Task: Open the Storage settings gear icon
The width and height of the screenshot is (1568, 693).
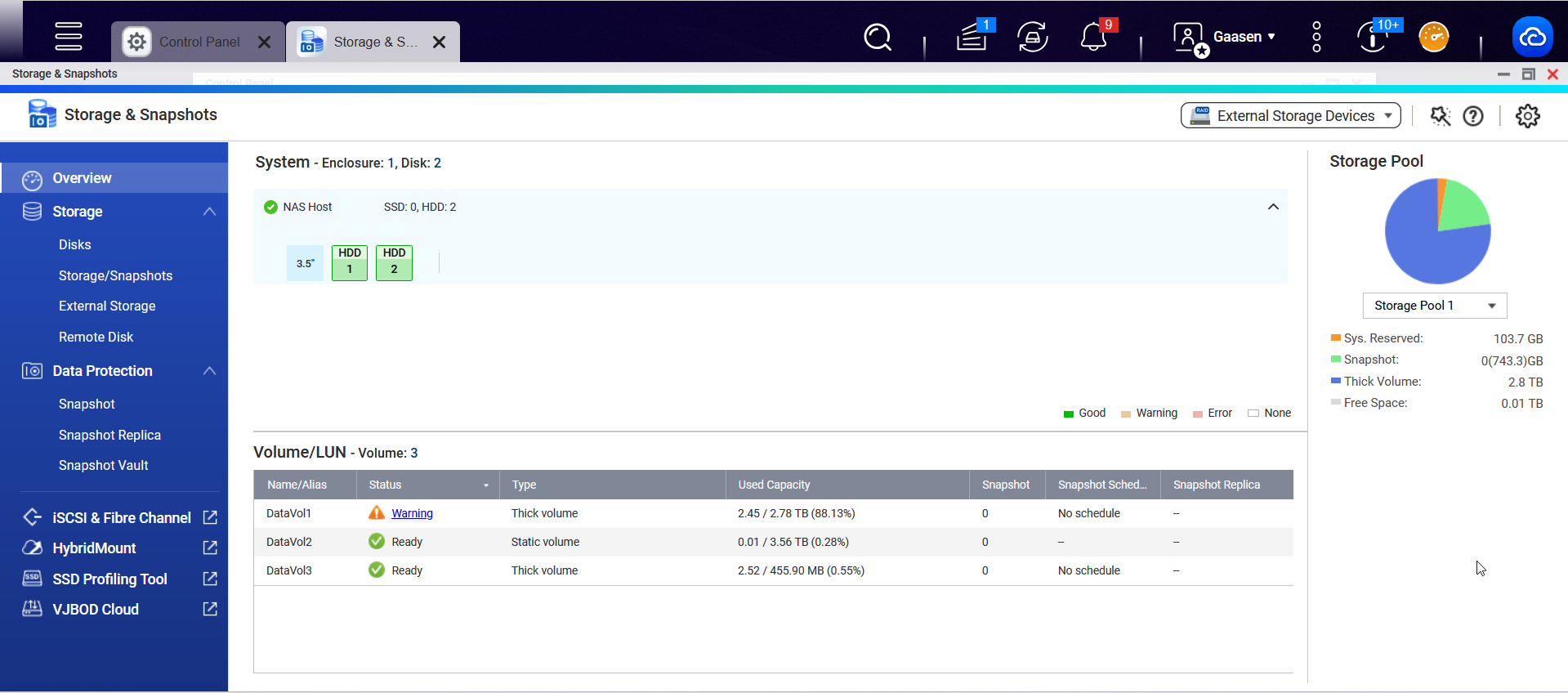Action: tap(1527, 116)
